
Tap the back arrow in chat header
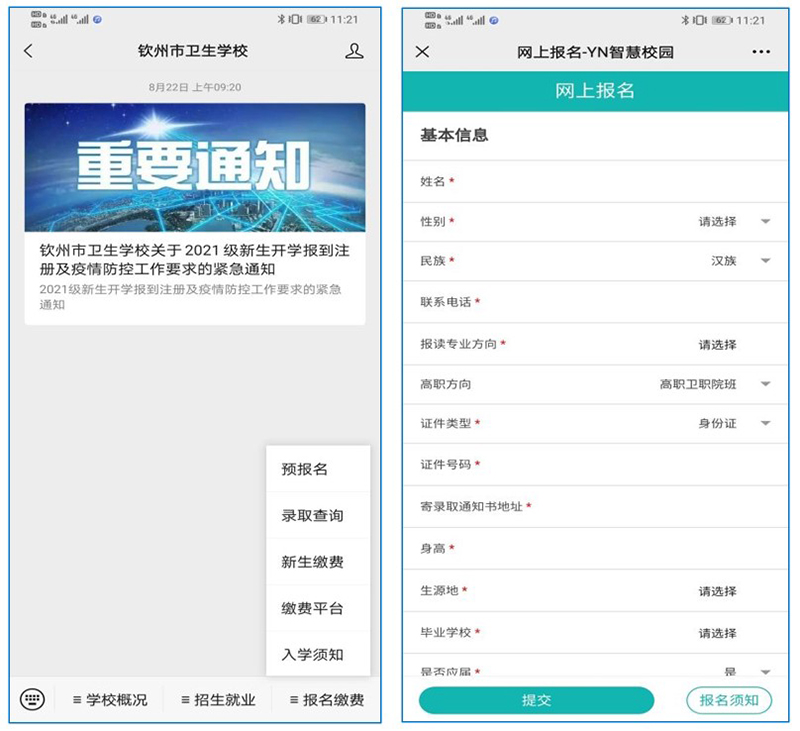pyautogui.click(x=28, y=51)
